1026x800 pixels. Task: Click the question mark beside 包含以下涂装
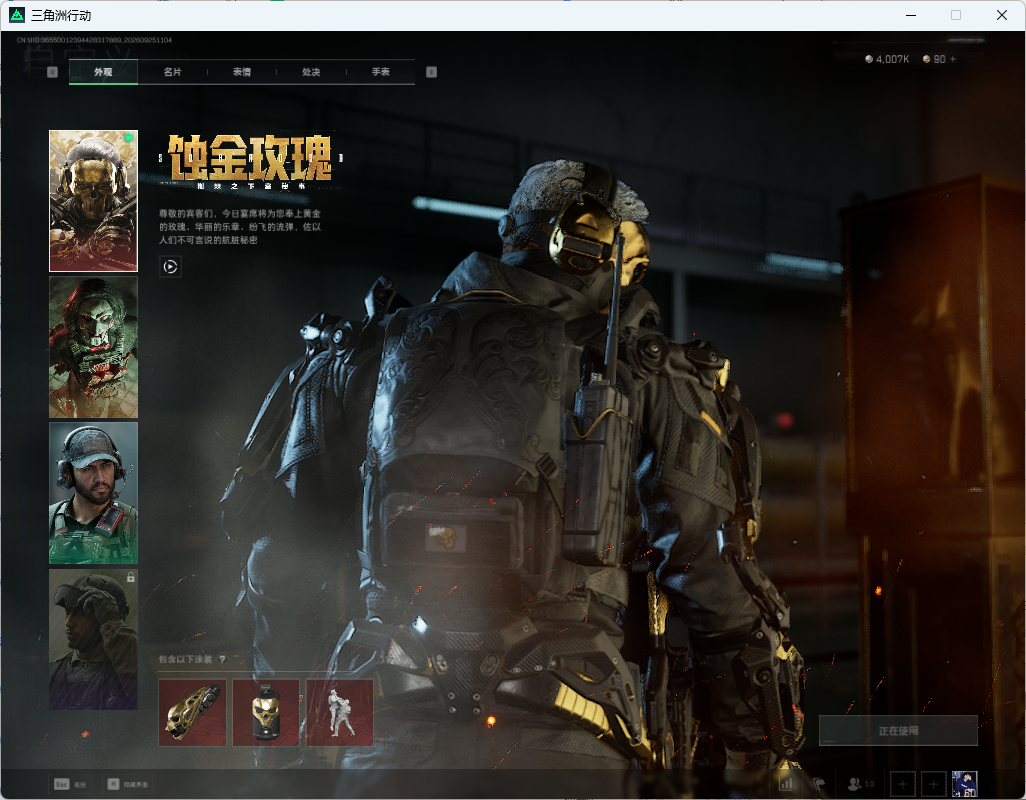pos(222,659)
